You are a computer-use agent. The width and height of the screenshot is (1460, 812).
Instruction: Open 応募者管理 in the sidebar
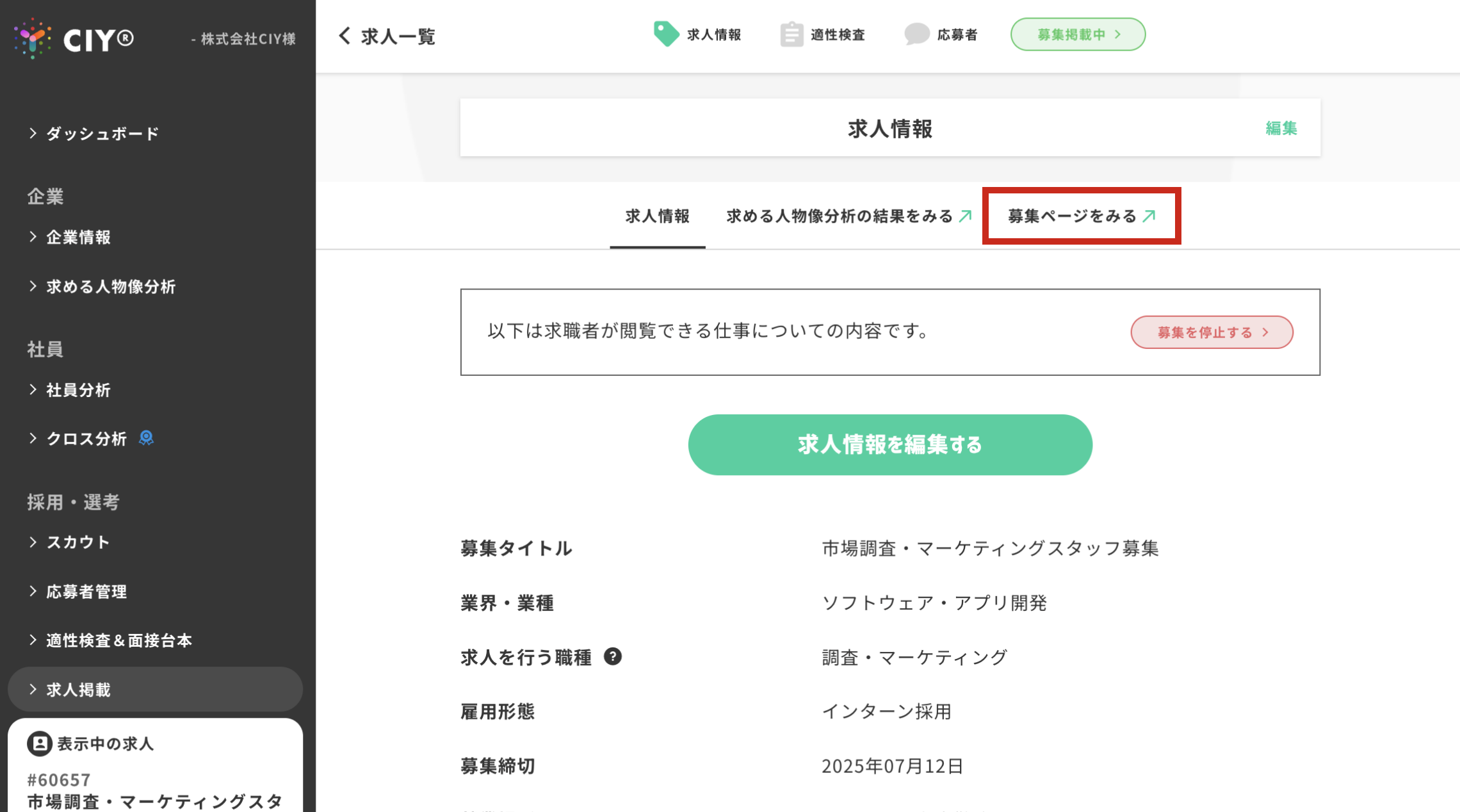pyautogui.click(x=86, y=591)
